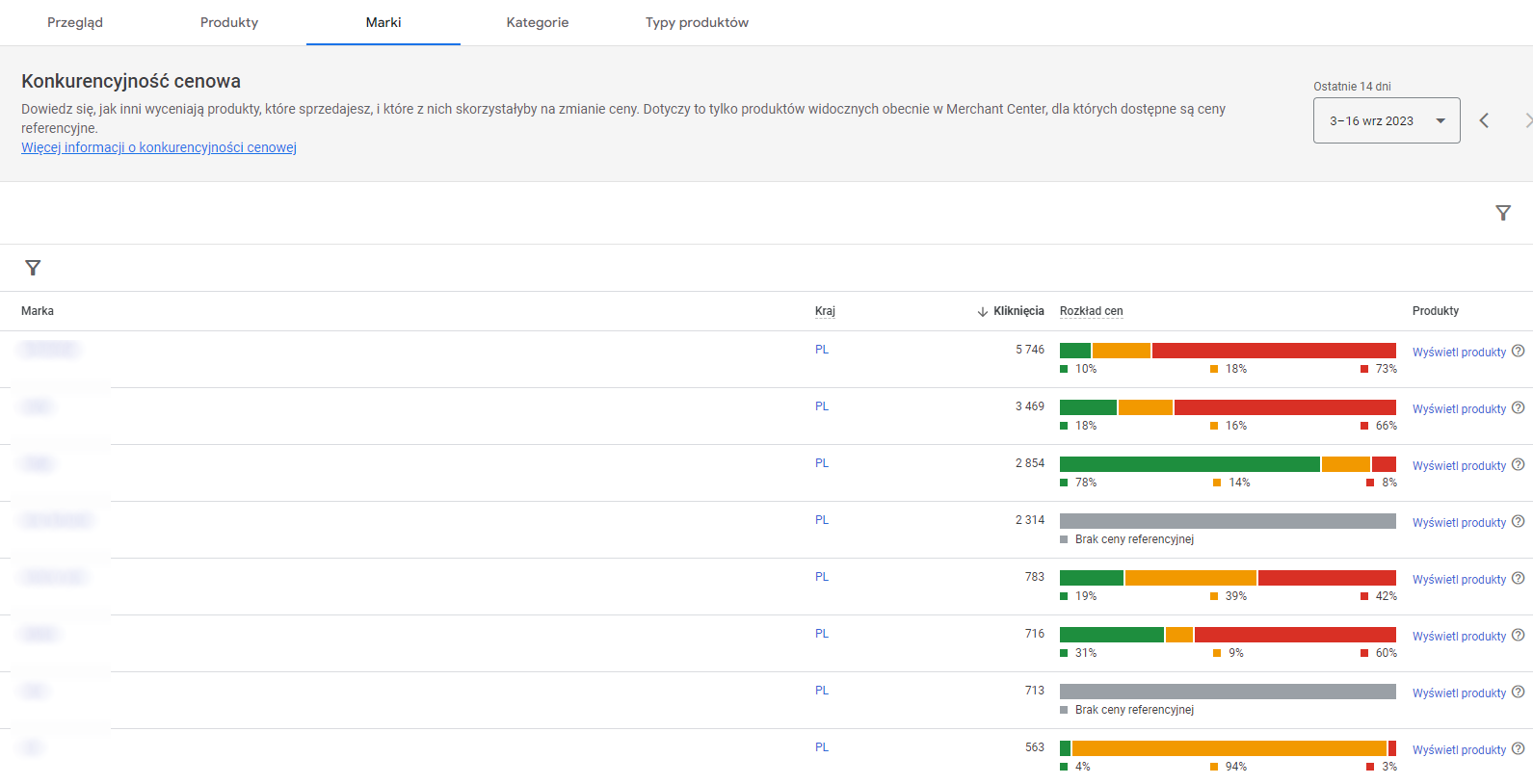Click the Kraj column header

tap(825, 311)
